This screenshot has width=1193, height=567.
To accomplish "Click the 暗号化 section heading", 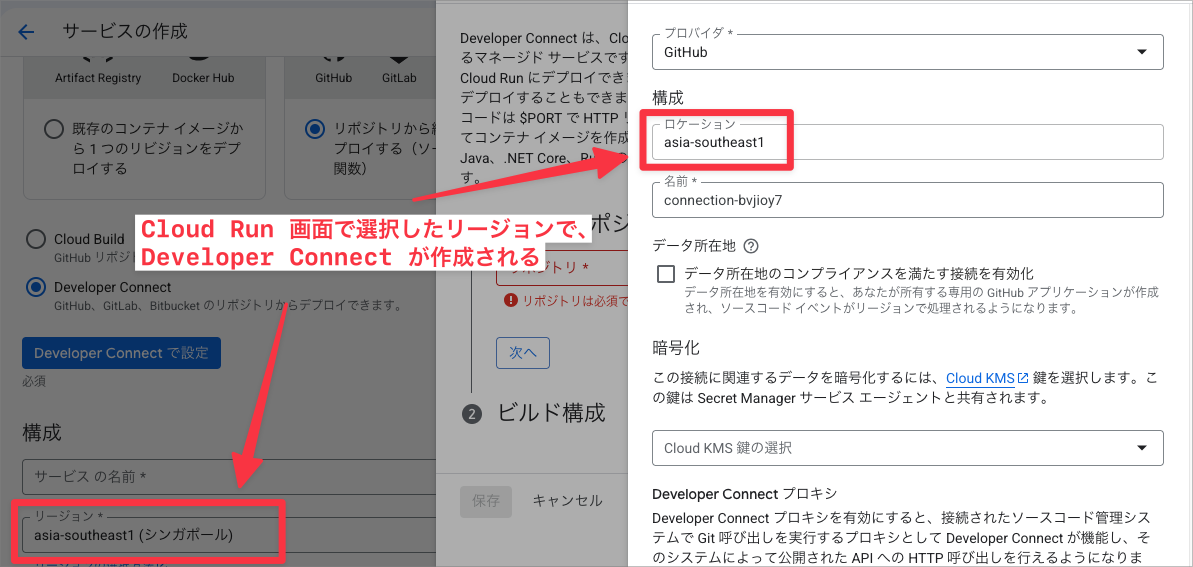I will 676,348.
